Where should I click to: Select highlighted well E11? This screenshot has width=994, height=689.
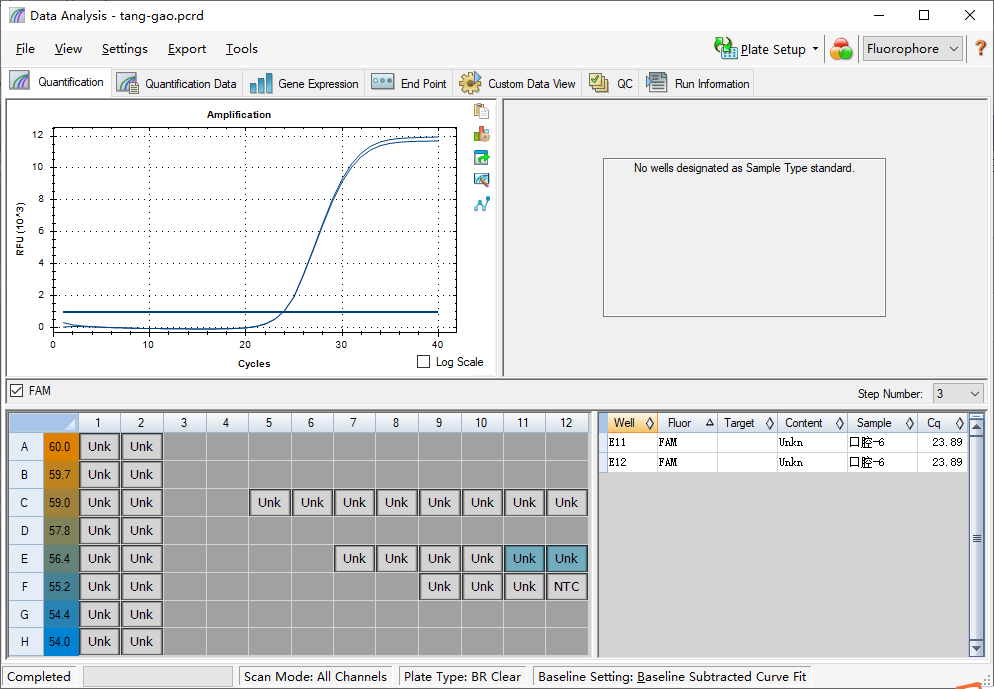point(524,558)
